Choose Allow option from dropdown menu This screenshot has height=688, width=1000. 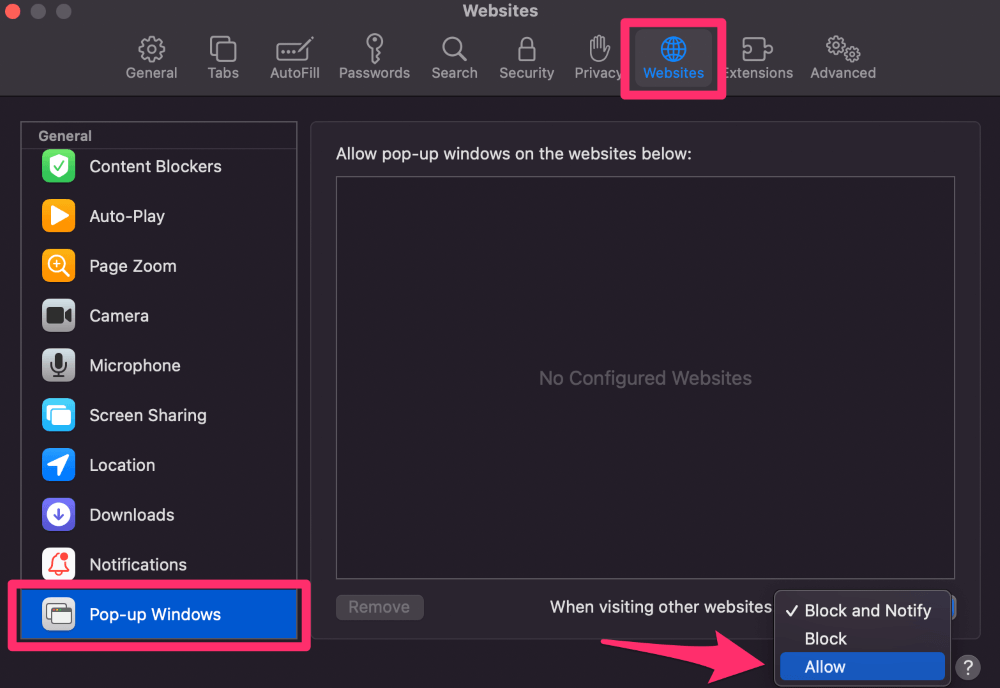pyautogui.click(x=862, y=667)
